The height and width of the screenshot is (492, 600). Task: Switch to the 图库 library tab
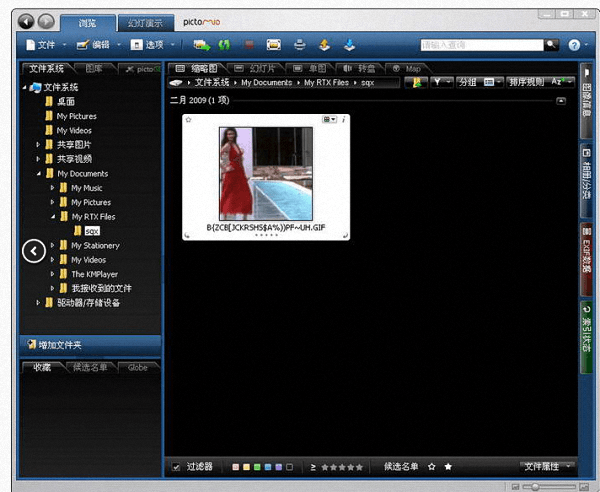click(94, 69)
